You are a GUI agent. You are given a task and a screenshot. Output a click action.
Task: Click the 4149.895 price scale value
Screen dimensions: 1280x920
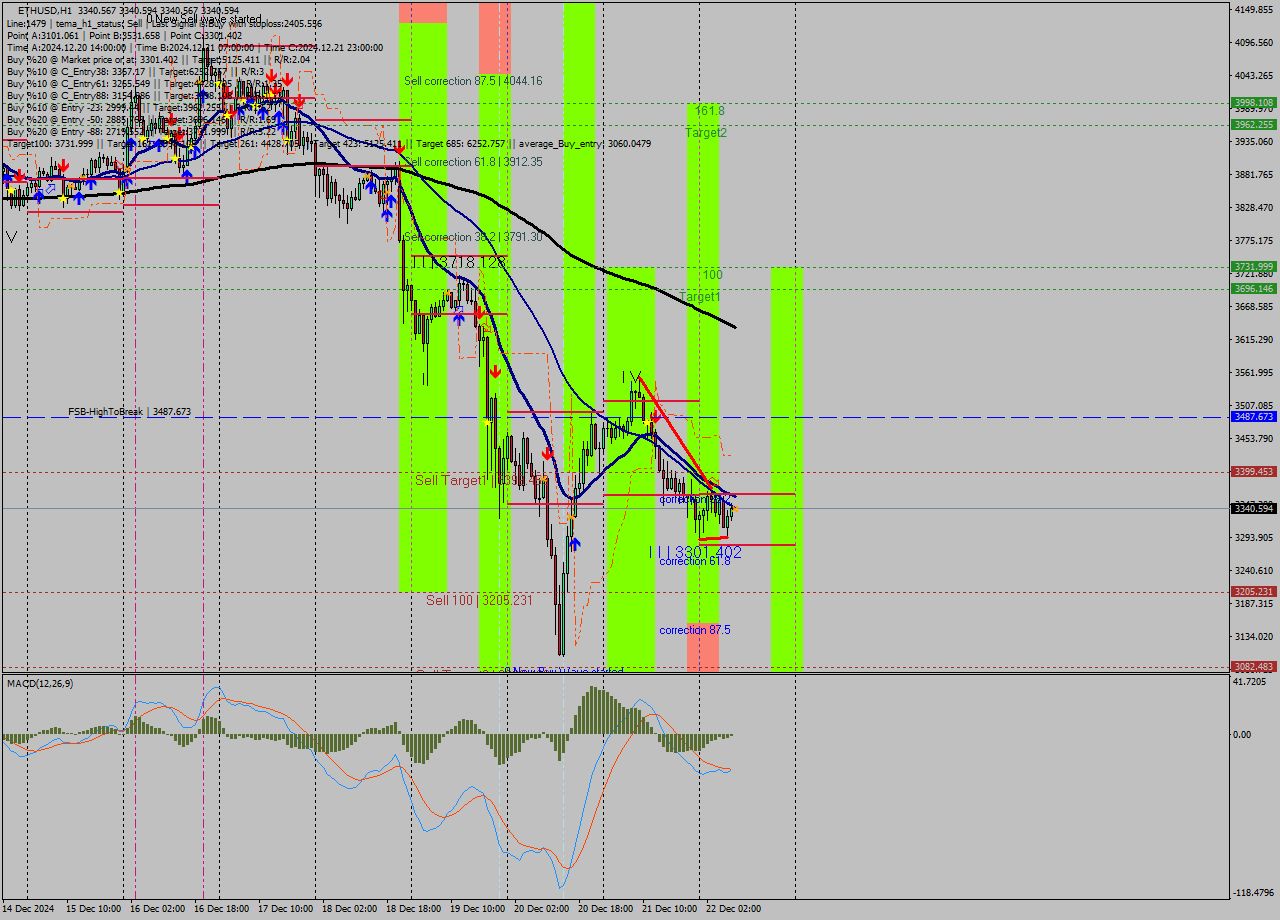click(x=1254, y=10)
